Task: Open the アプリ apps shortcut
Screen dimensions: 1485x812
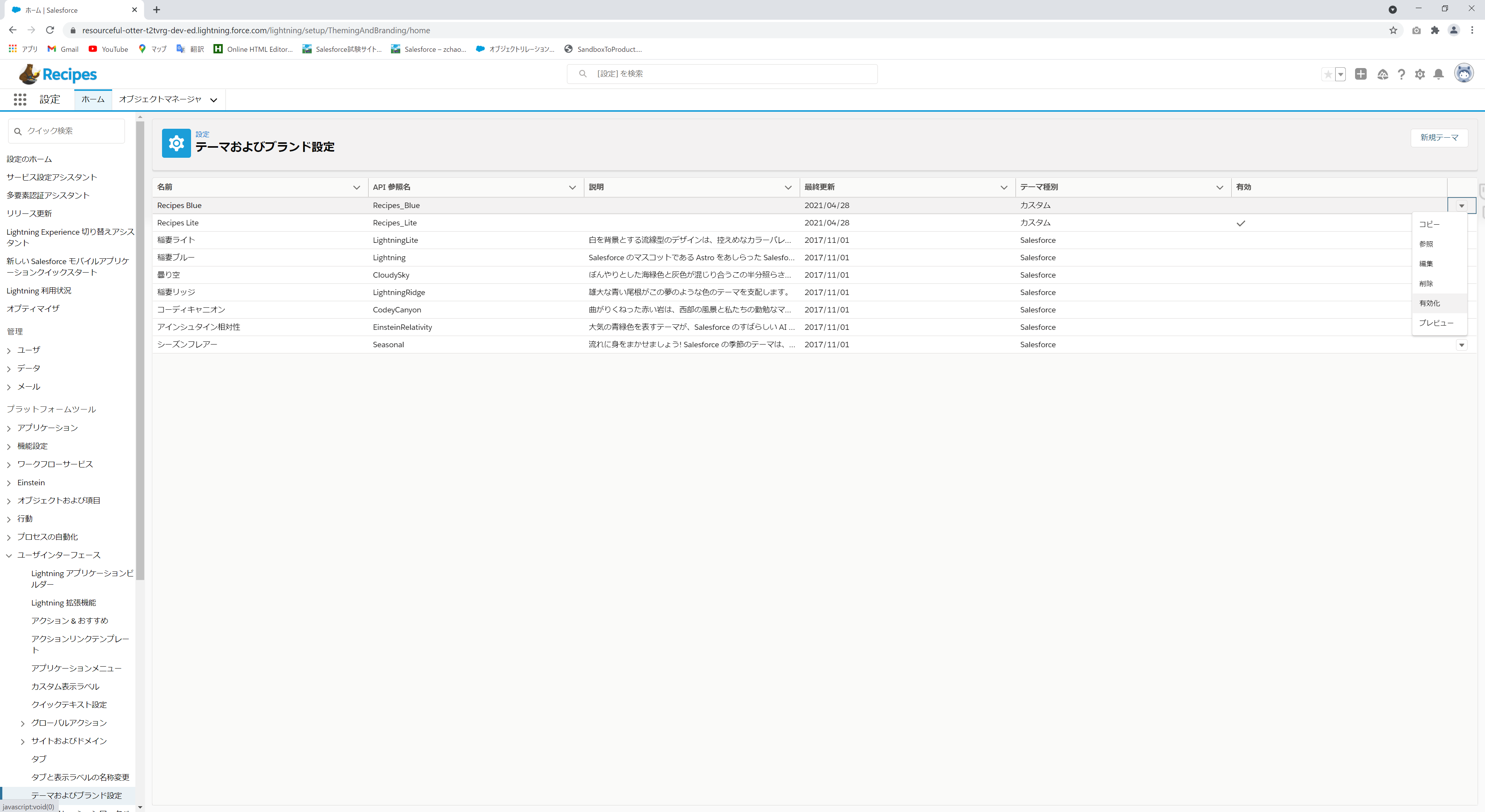Action: click(x=23, y=49)
